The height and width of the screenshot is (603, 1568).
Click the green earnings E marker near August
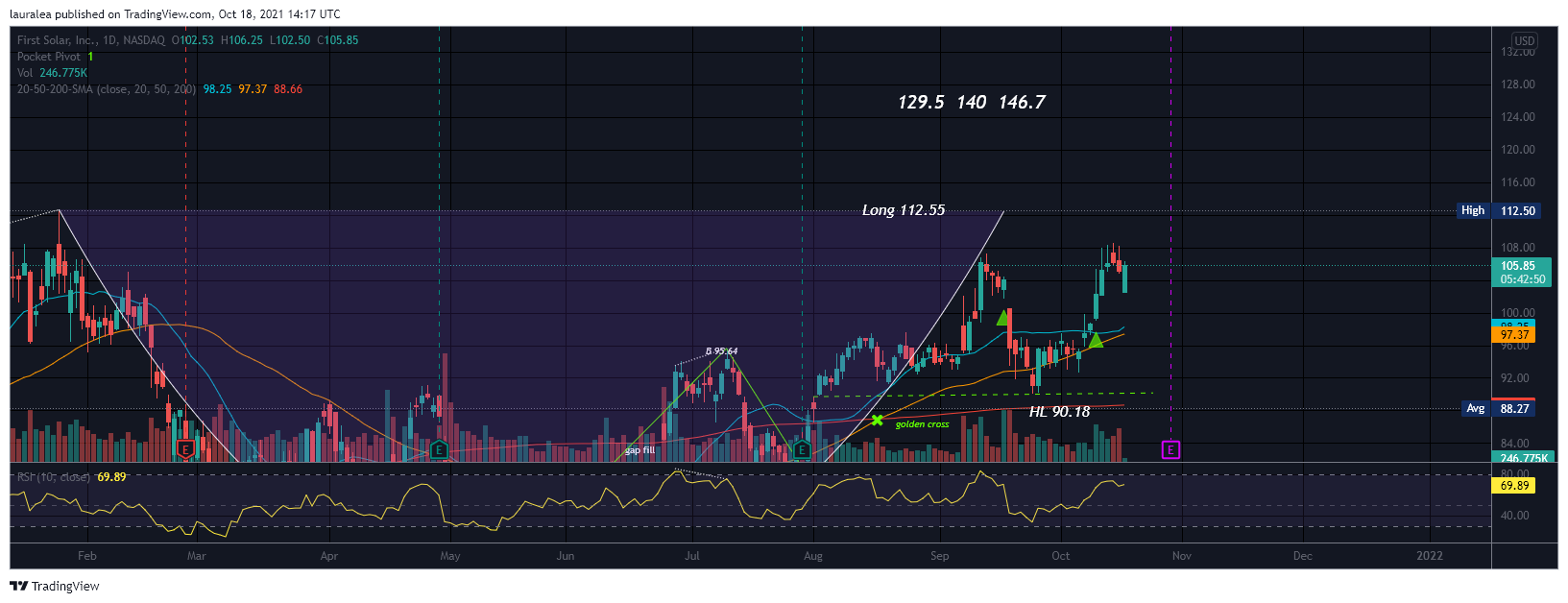pyautogui.click(x=802, y=449)
